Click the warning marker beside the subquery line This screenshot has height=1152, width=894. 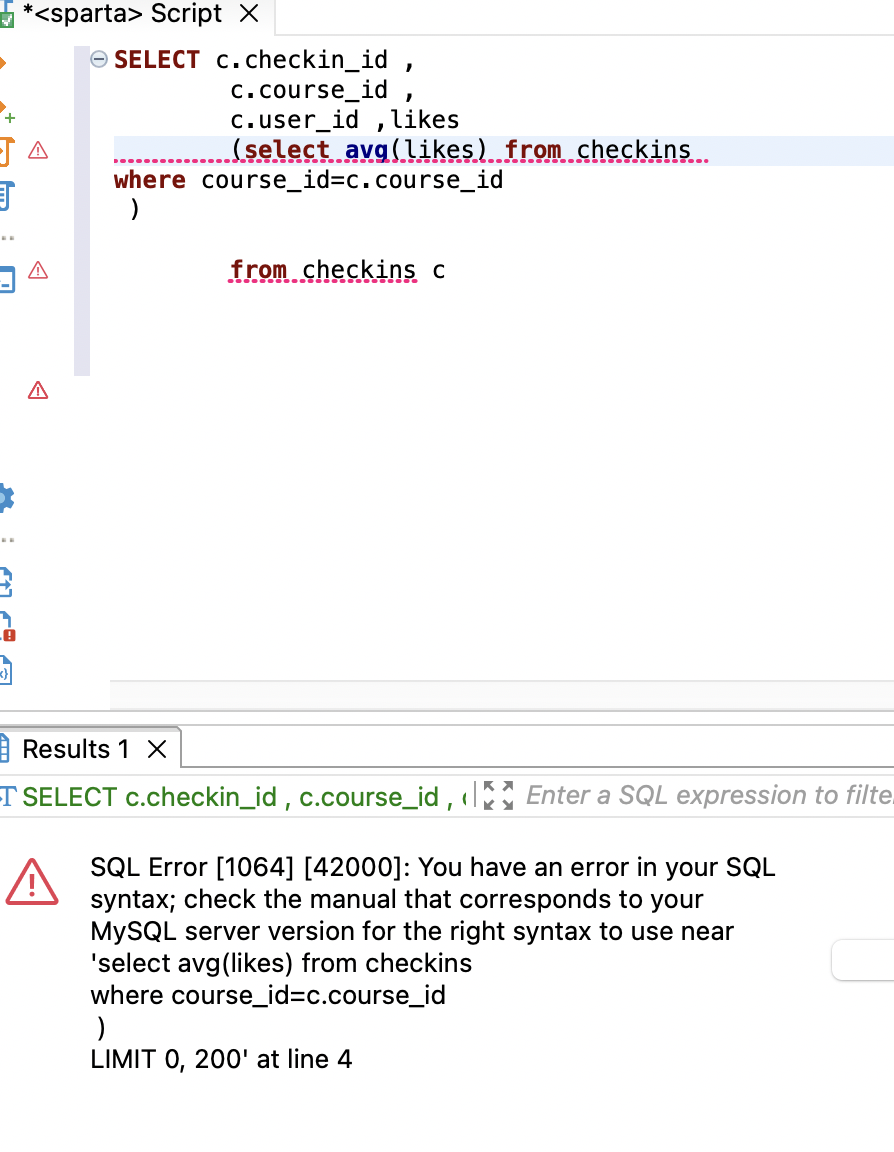click(38, 151)
